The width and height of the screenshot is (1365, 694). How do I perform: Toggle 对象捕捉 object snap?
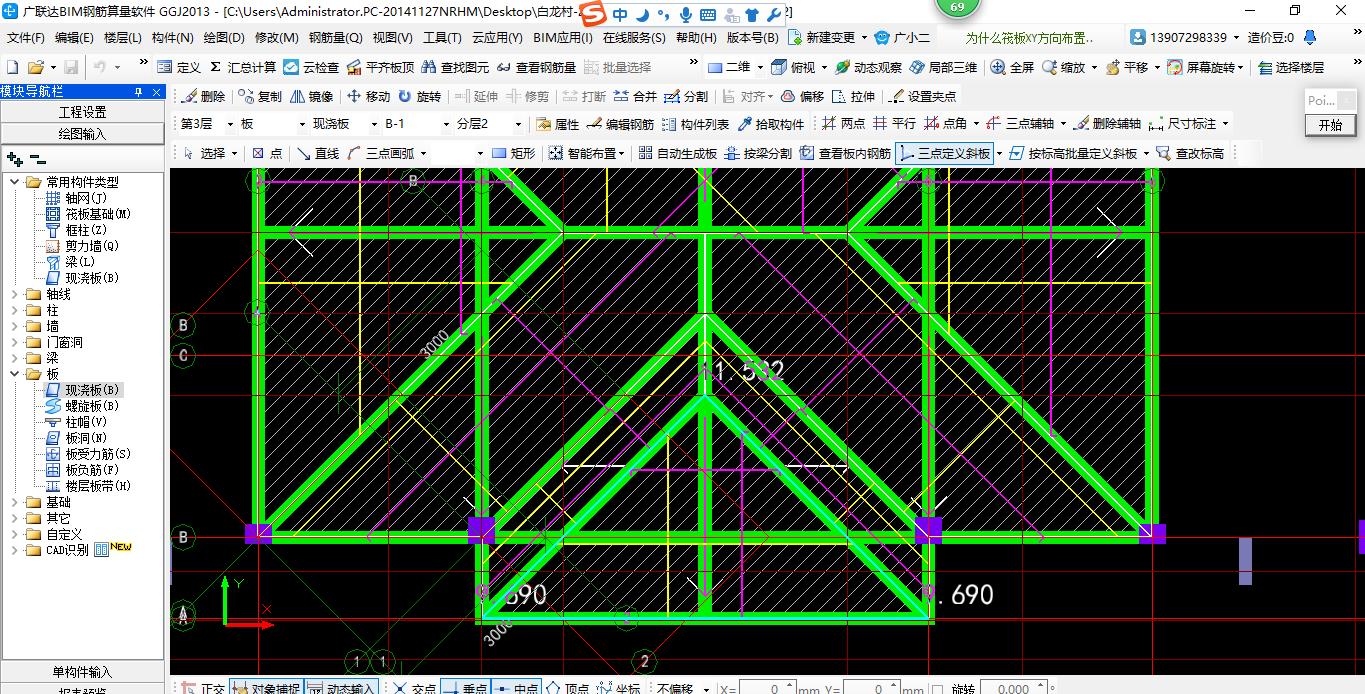(x=266, y=688)
